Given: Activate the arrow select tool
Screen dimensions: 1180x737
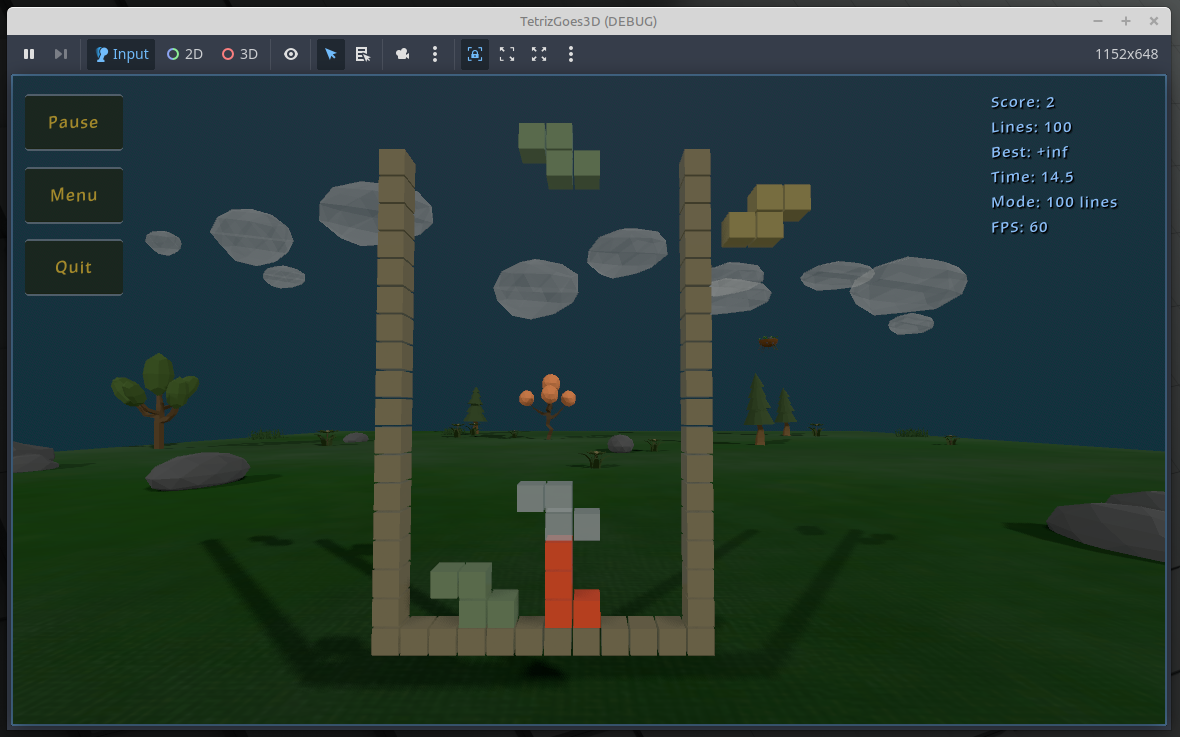Looking at the screenshot, I should click(x=330, y=54).
